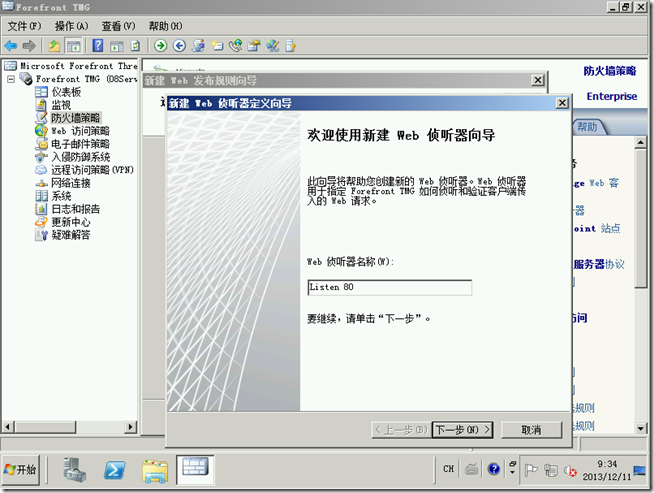Open the blue Help question mark toolbar icon
The image size is (654, 493).
(x=98, y=45)
